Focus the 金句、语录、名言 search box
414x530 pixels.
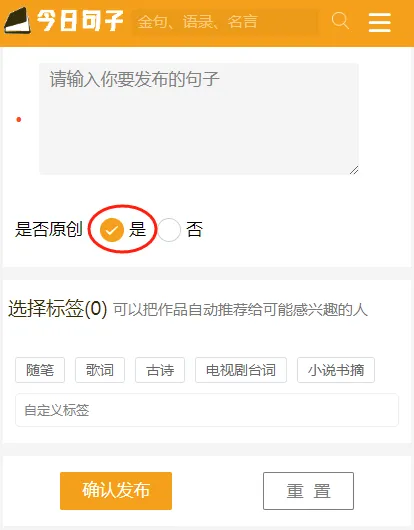[x=225, y=22]
